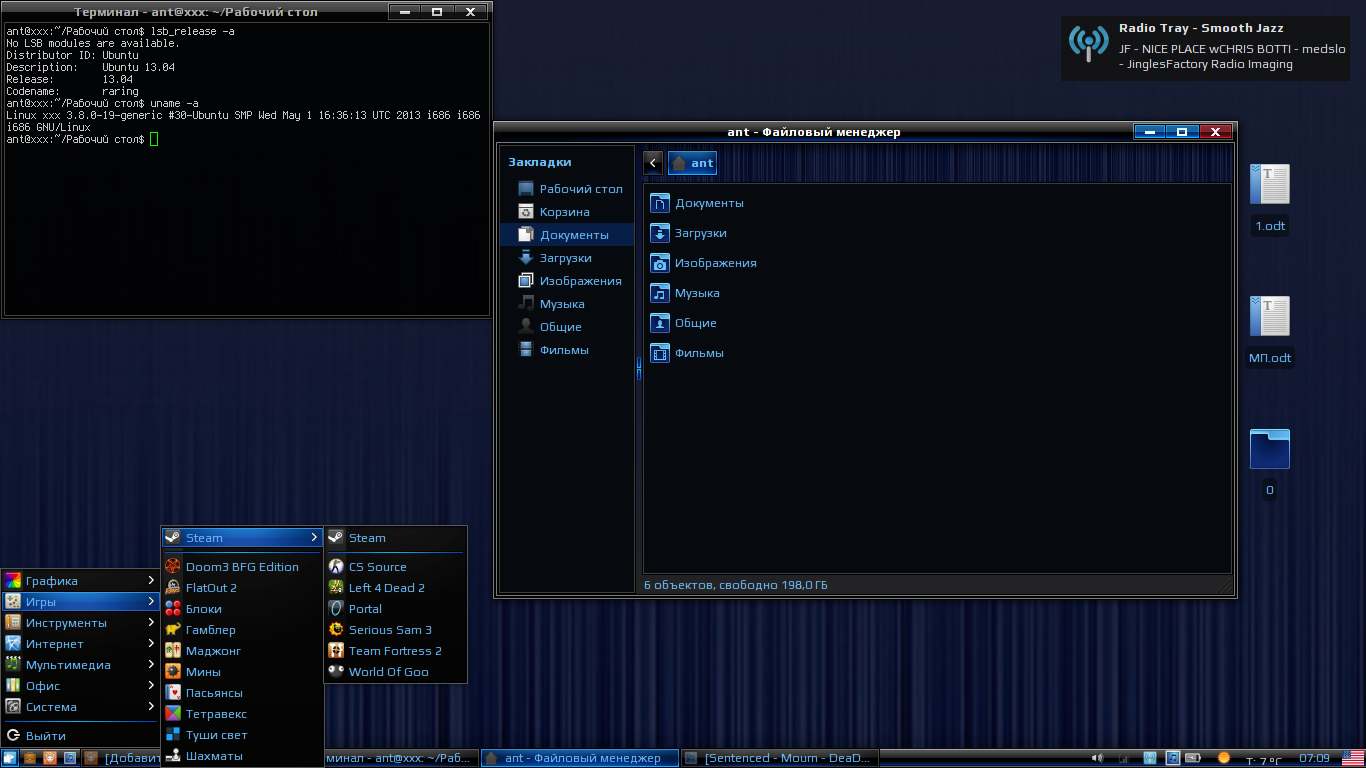The image size is (1366, 768).
Task: Launch World Of Goo
Action: 396,672
